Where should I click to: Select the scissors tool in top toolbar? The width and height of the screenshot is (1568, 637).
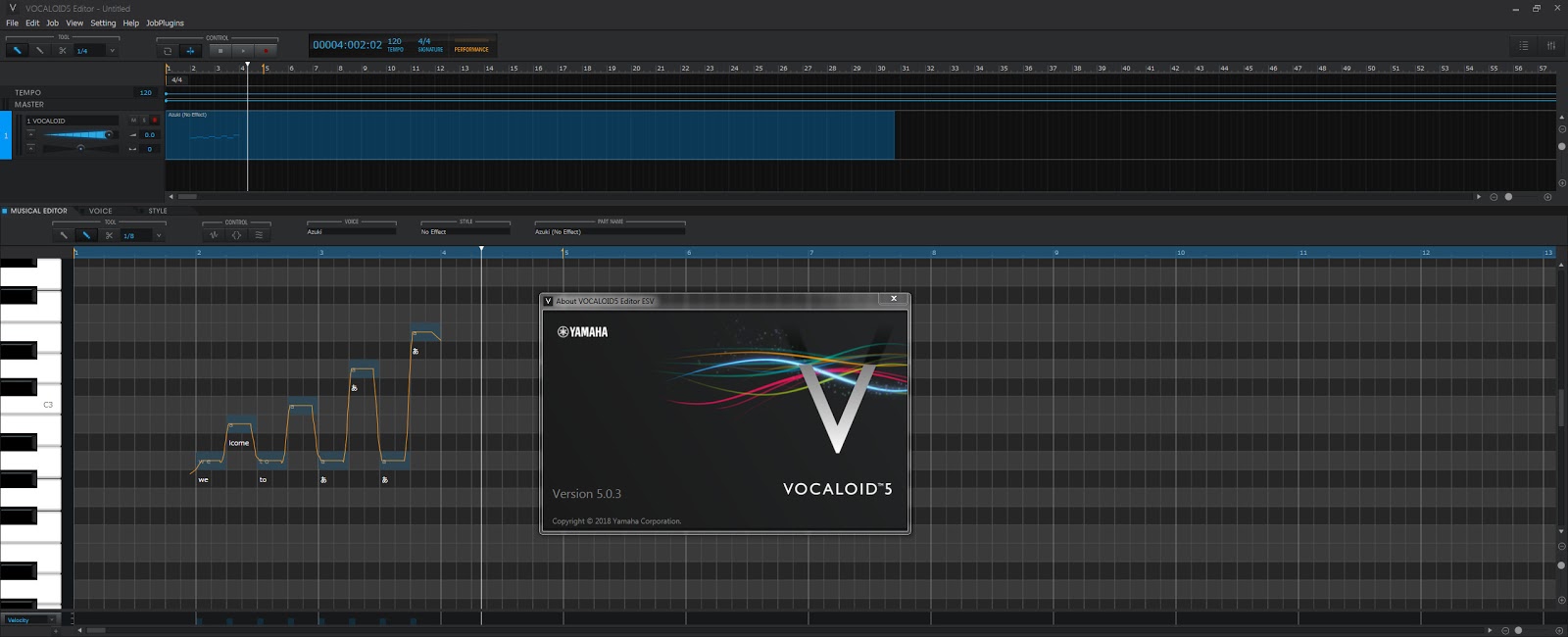pos(62,50)
